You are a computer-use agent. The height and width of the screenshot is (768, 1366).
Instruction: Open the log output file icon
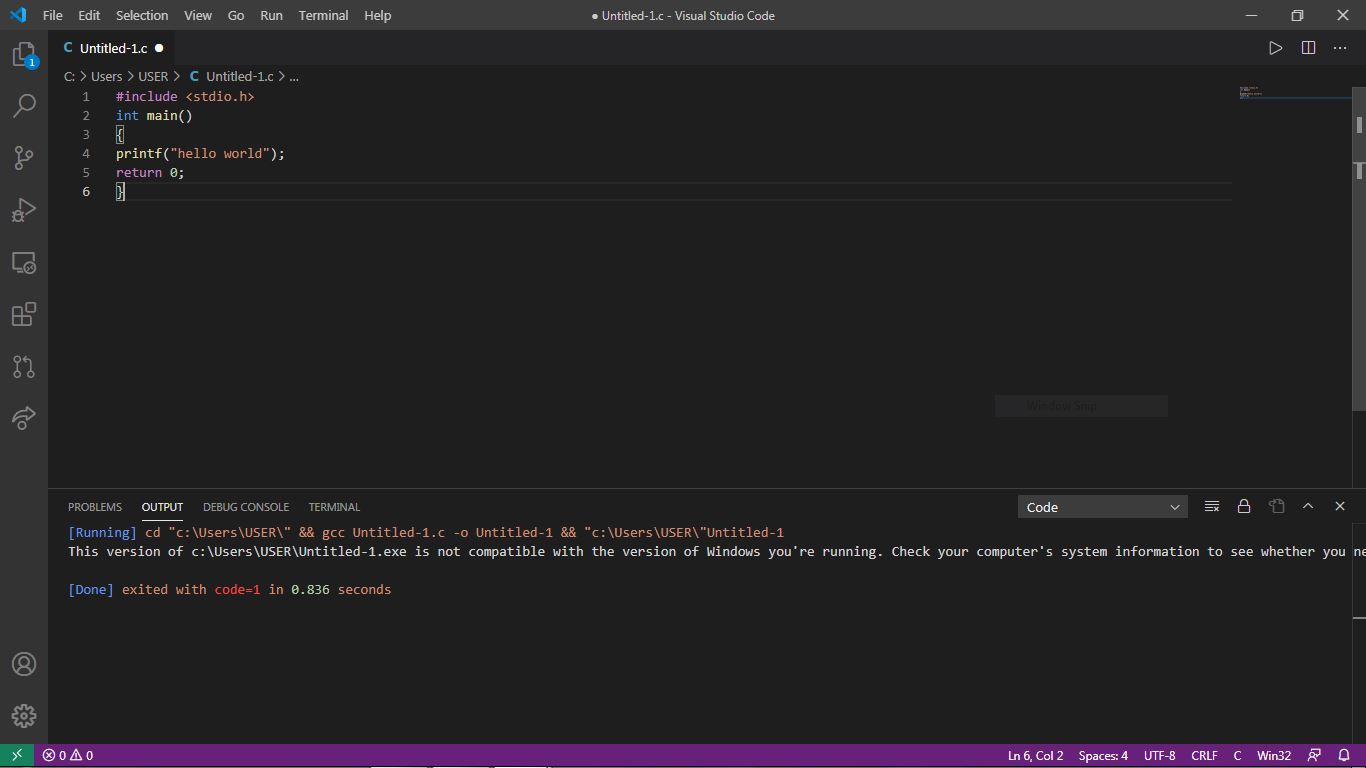point(1276,507)
